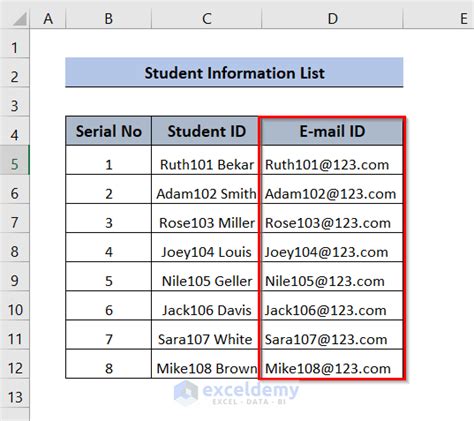Select cell with Mike108 Brown

[206, 364]
